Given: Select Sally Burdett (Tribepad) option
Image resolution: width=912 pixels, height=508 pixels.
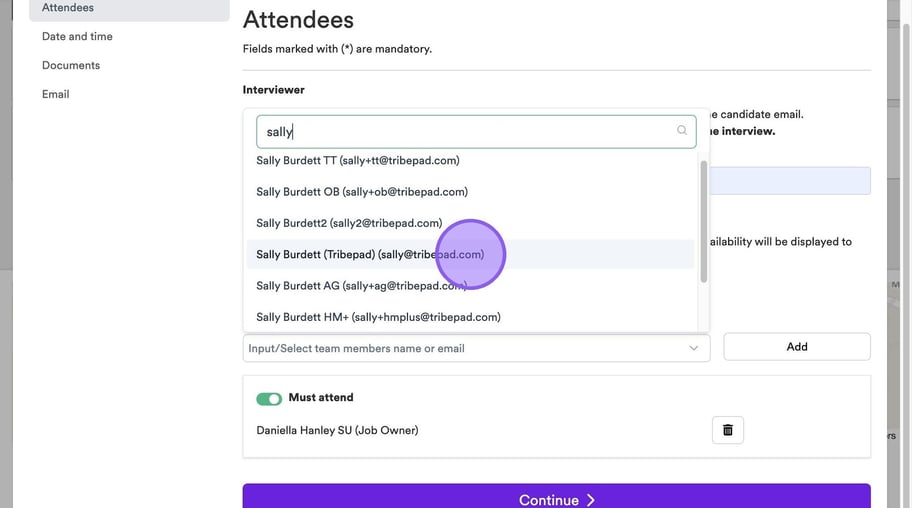Looking at the screenshot, I should click(x=370, y=254).
